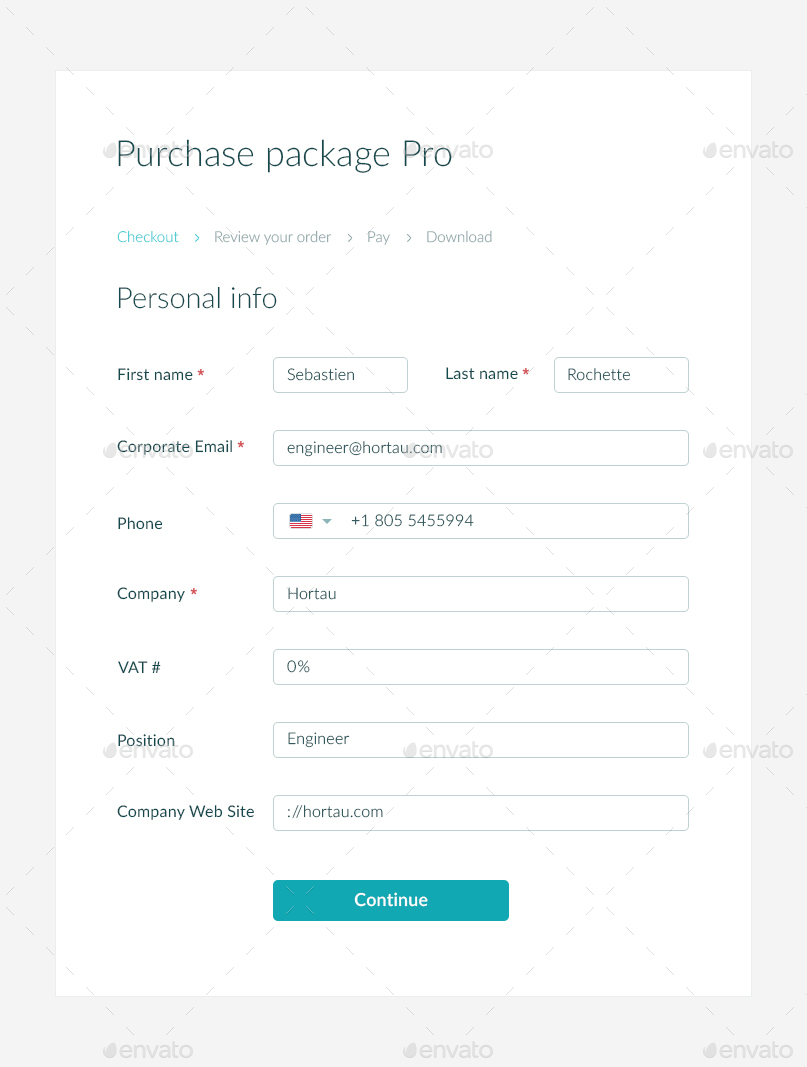Click the Purchase package Pro heading
The image size is (807, 1067).
pyautogui.click(x=283, y=154)
